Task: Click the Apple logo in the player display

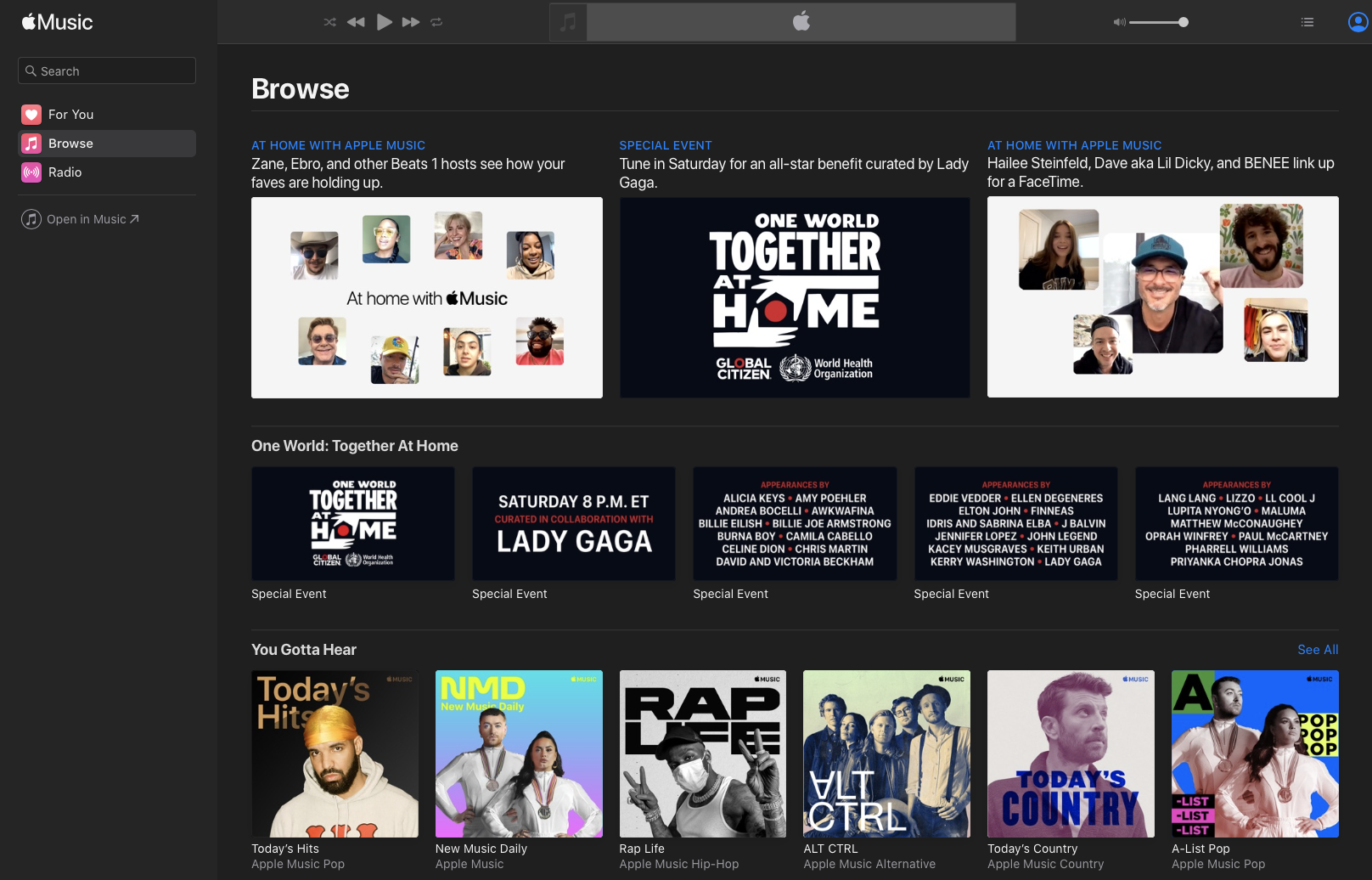Action: click(801, 22)
